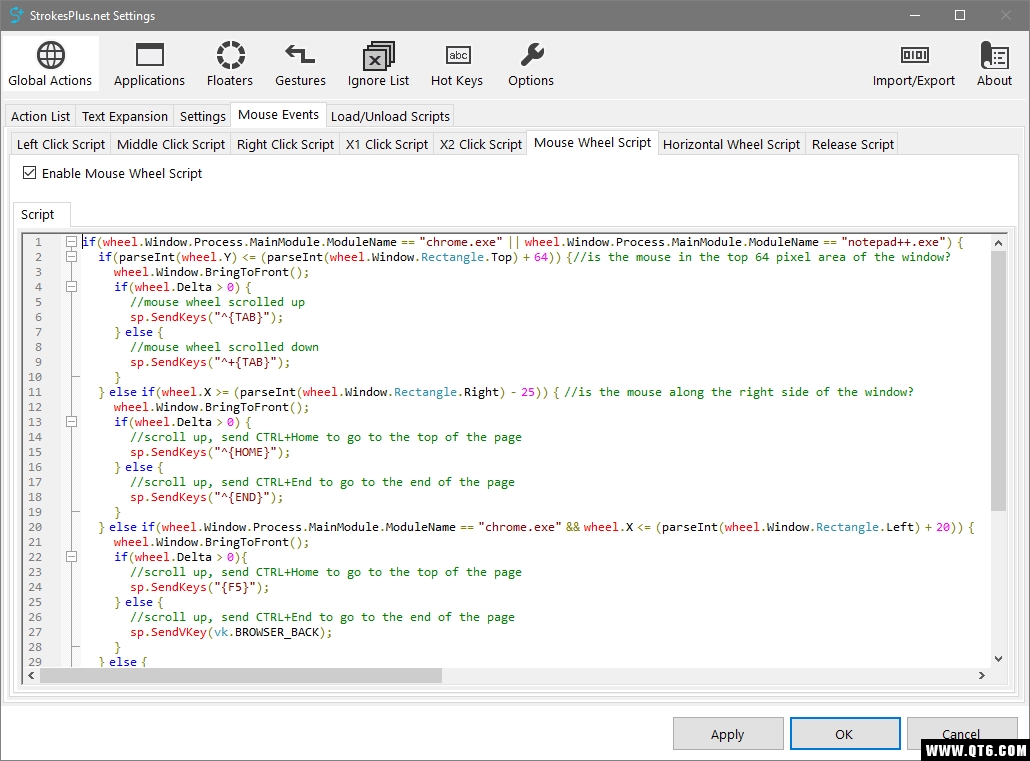Click the sp.SendKeys("{F5}") code line
The width and height of the screenshot is (1030, 761).
tap(200, 587)
